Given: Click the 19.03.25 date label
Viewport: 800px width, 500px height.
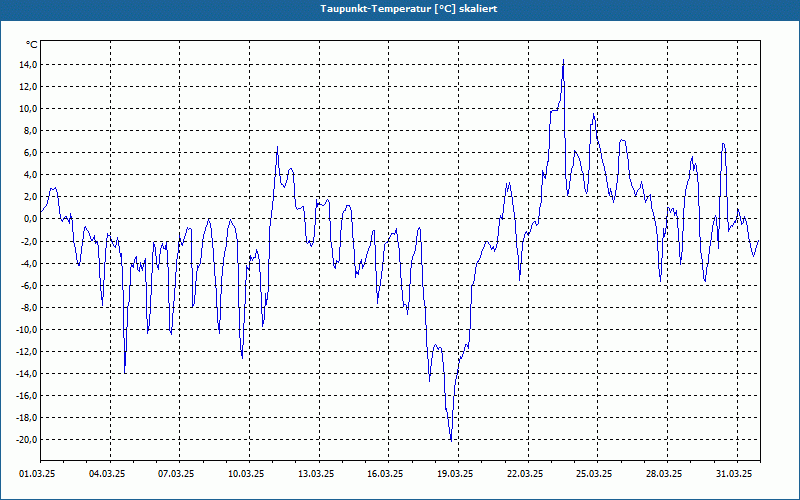Looking at the screenshot, I should tap(455, 474).
